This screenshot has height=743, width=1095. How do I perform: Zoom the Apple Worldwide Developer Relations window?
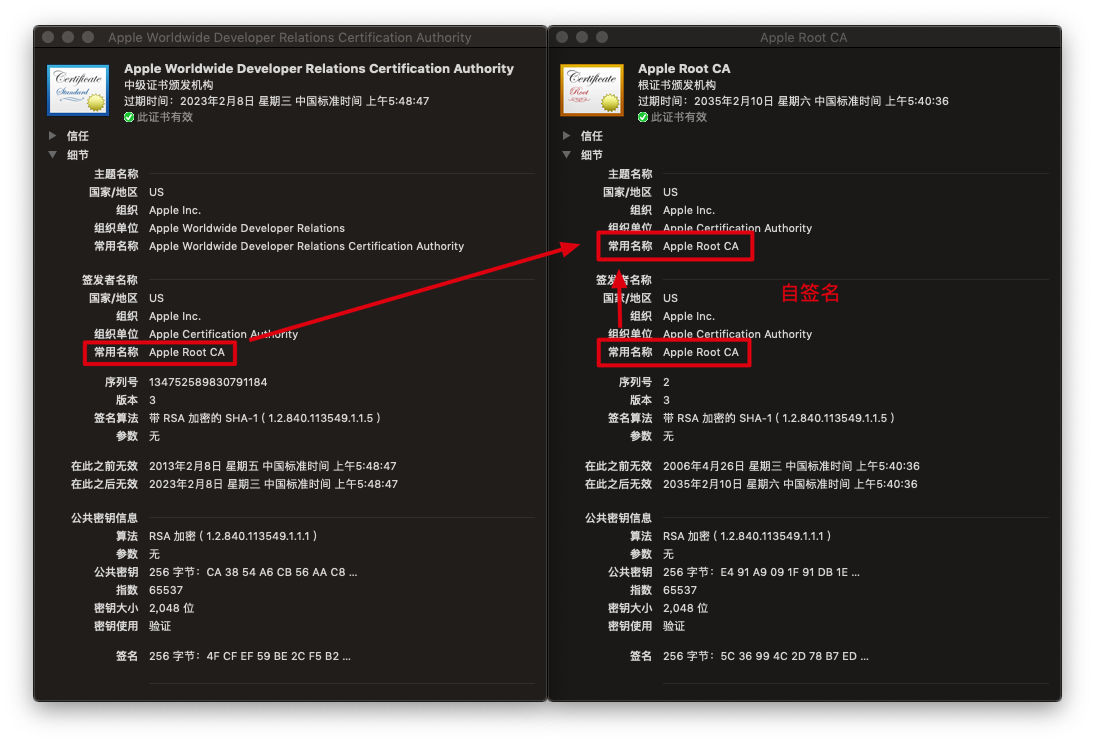88,37
